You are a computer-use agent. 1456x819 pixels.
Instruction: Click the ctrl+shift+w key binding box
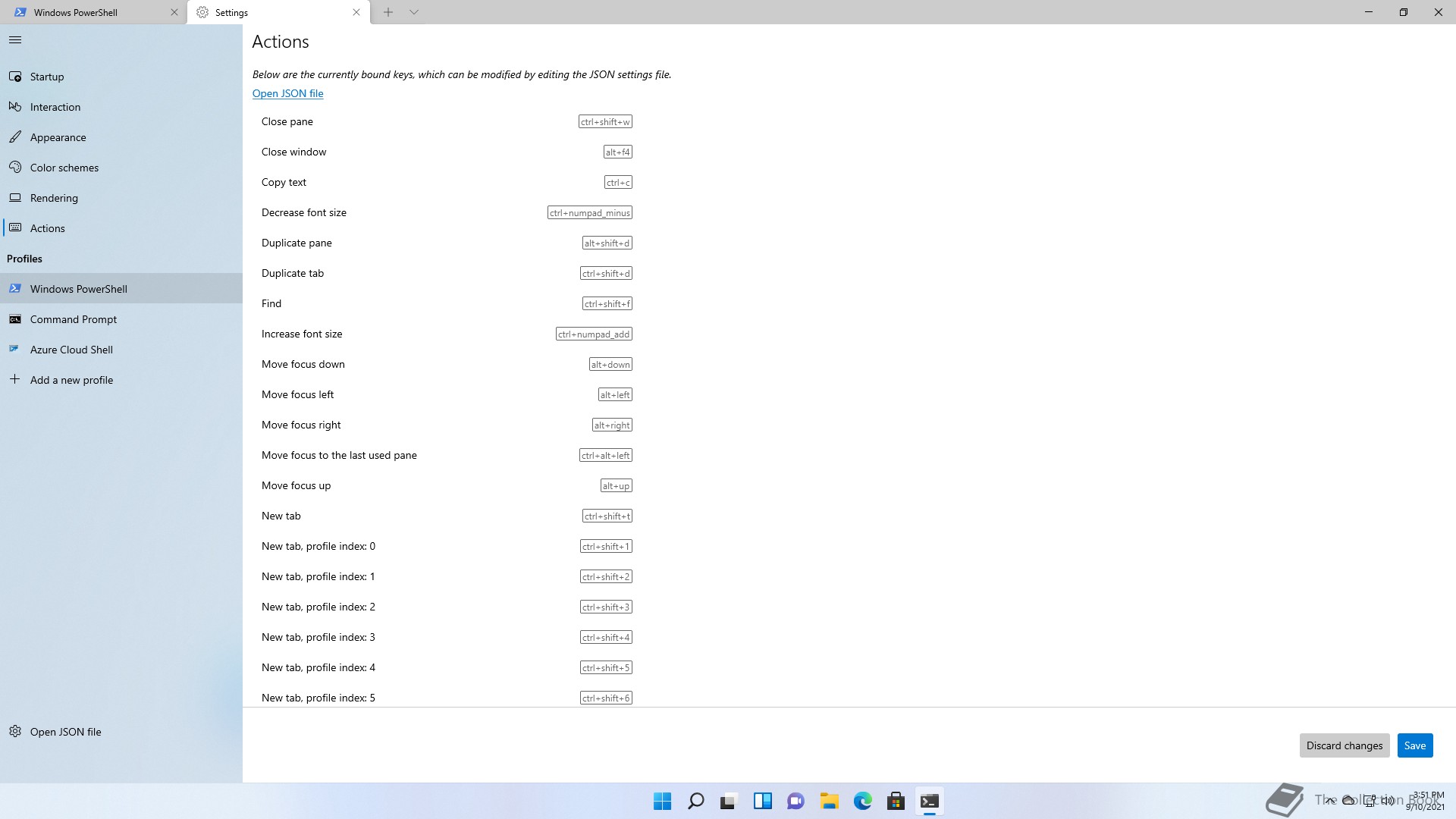coord(605,122)
